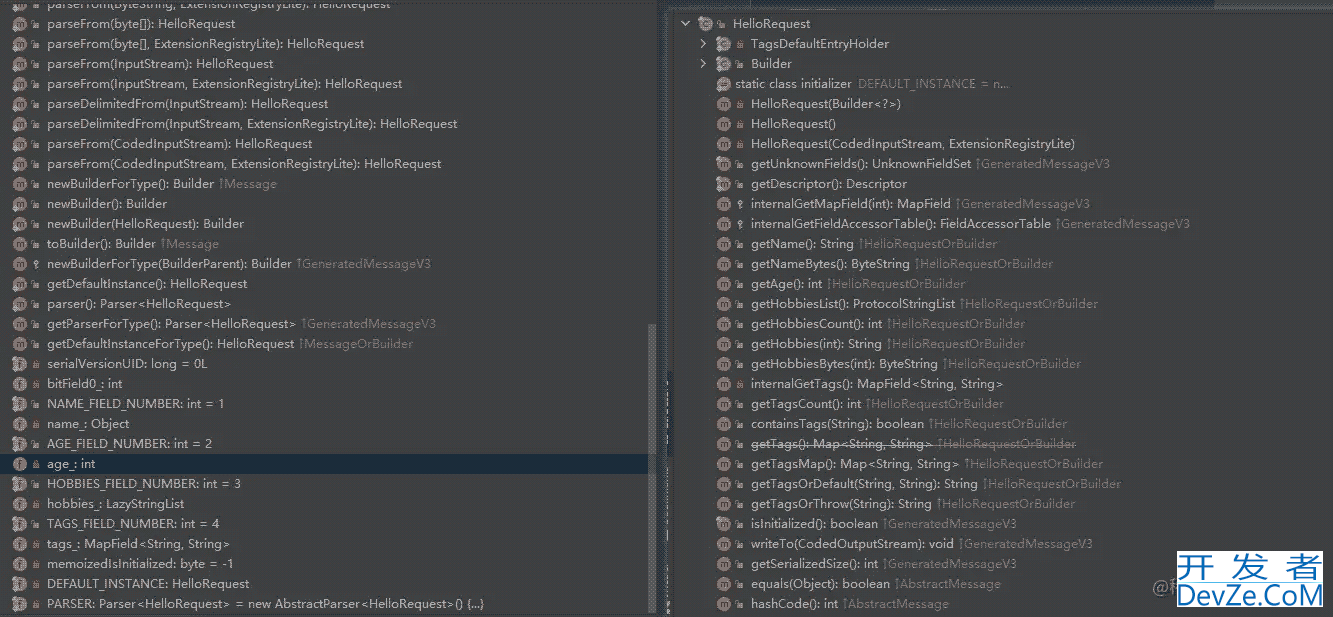Select TAGS_FIELD_NUMBER: int = 4
This screenshot has height=617, width=1333.
[133, 523]
